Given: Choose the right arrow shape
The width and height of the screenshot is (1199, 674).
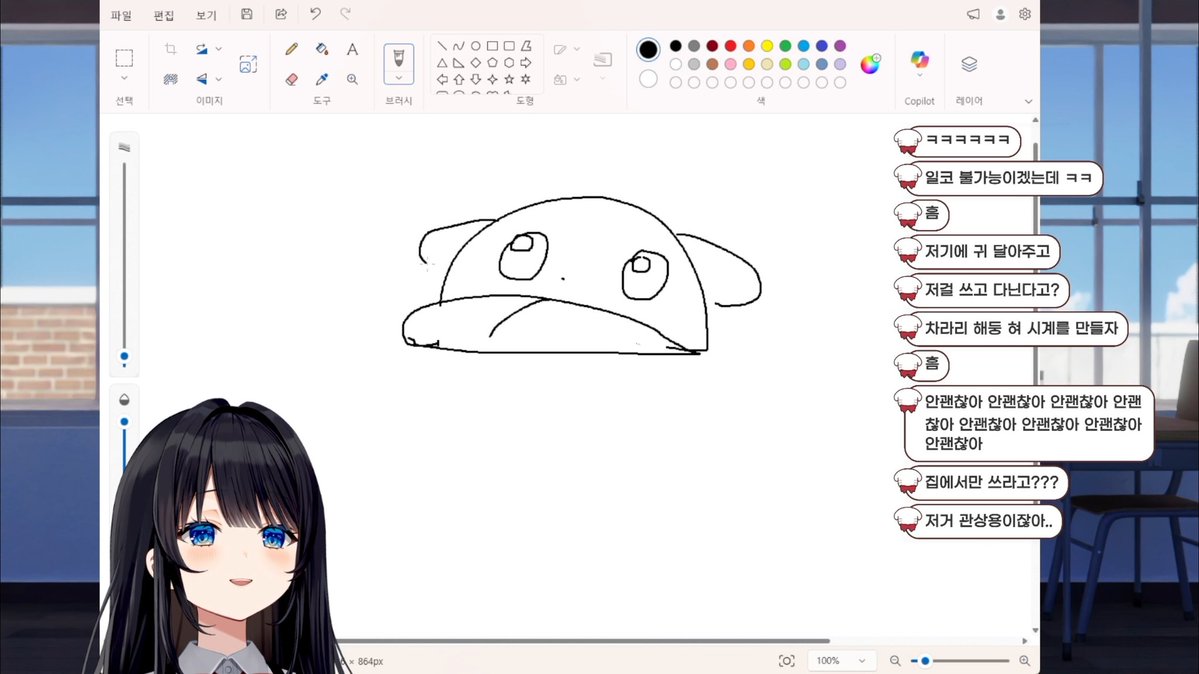Looking at the screenshot, I should point(526,63).
